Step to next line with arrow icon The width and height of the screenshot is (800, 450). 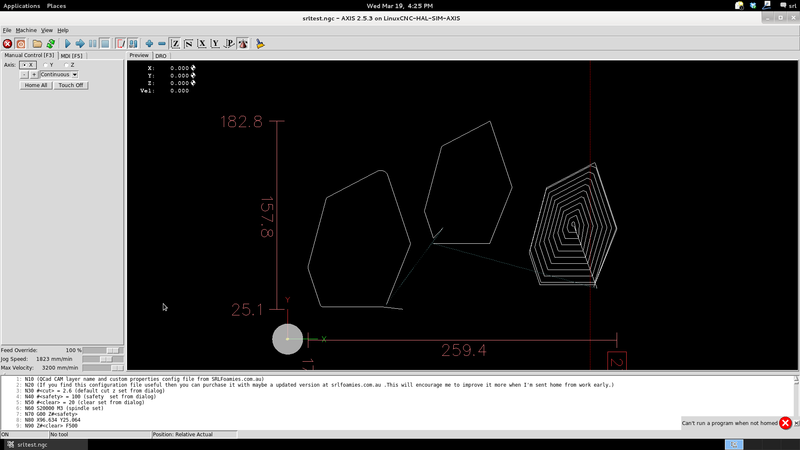[x=80, y=44]
